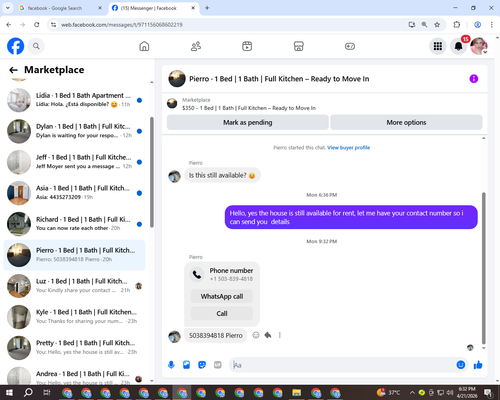Open the Facebook menu grid icon
Image resolution: width=500 pixels, height=400 pixels.
[x=438, y=46]
